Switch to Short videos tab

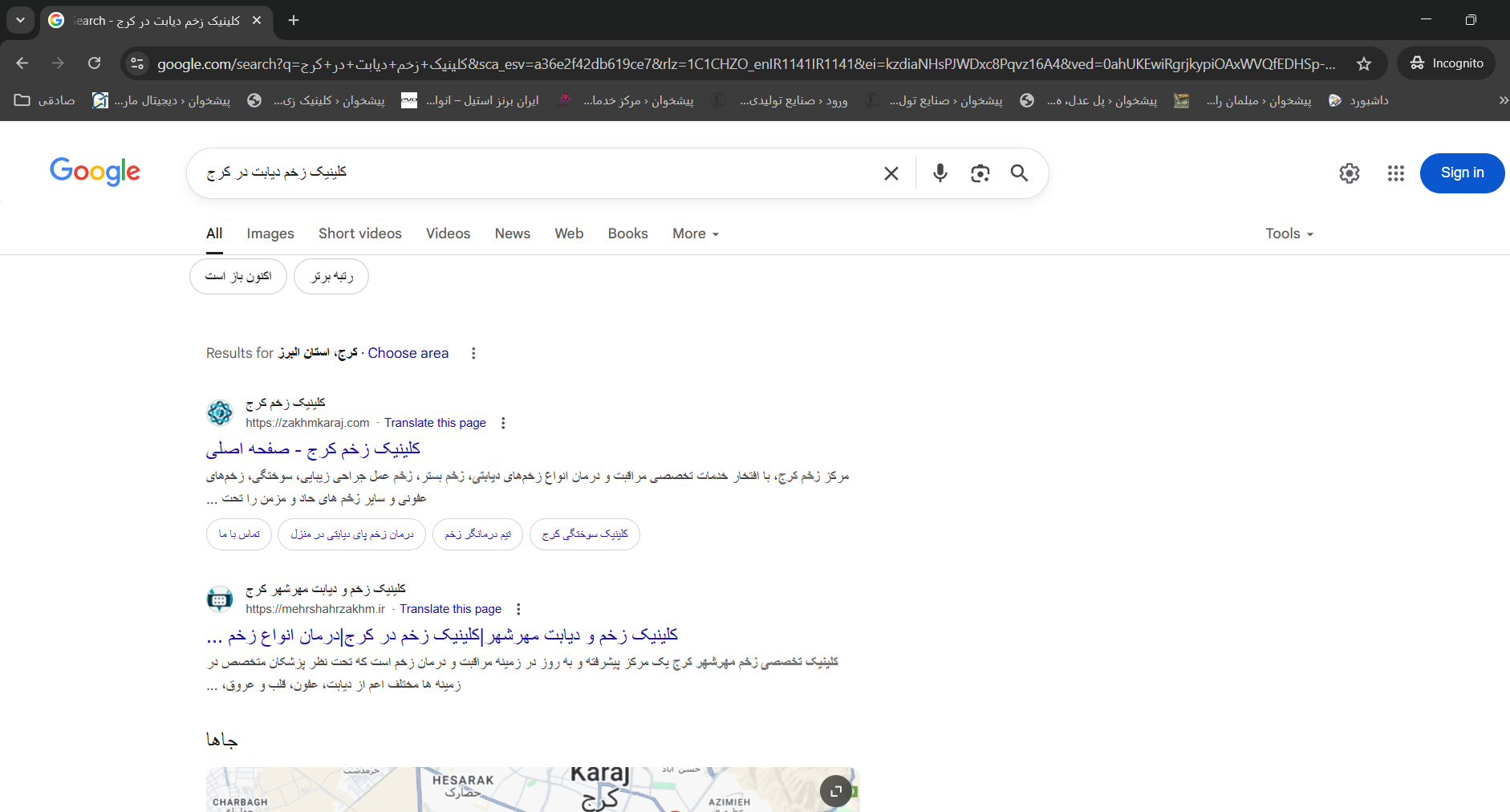click(x=360, y=233)
